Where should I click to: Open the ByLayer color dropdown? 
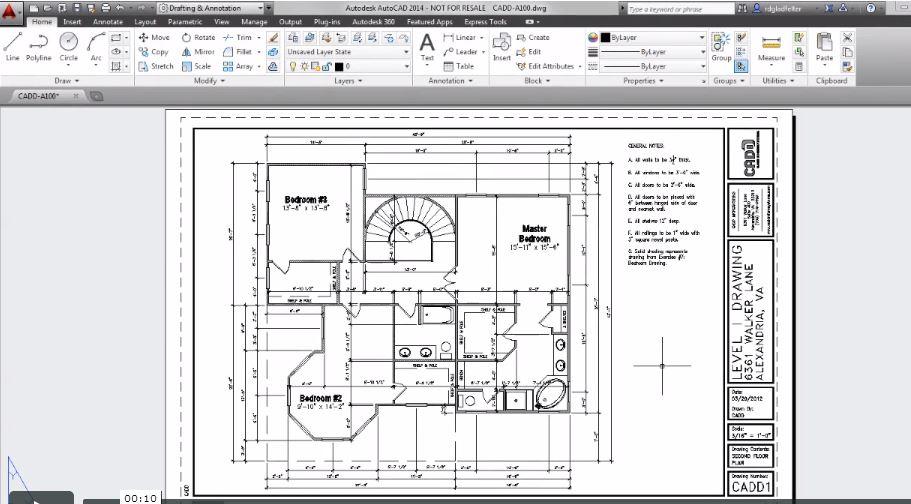click(653, 37)
